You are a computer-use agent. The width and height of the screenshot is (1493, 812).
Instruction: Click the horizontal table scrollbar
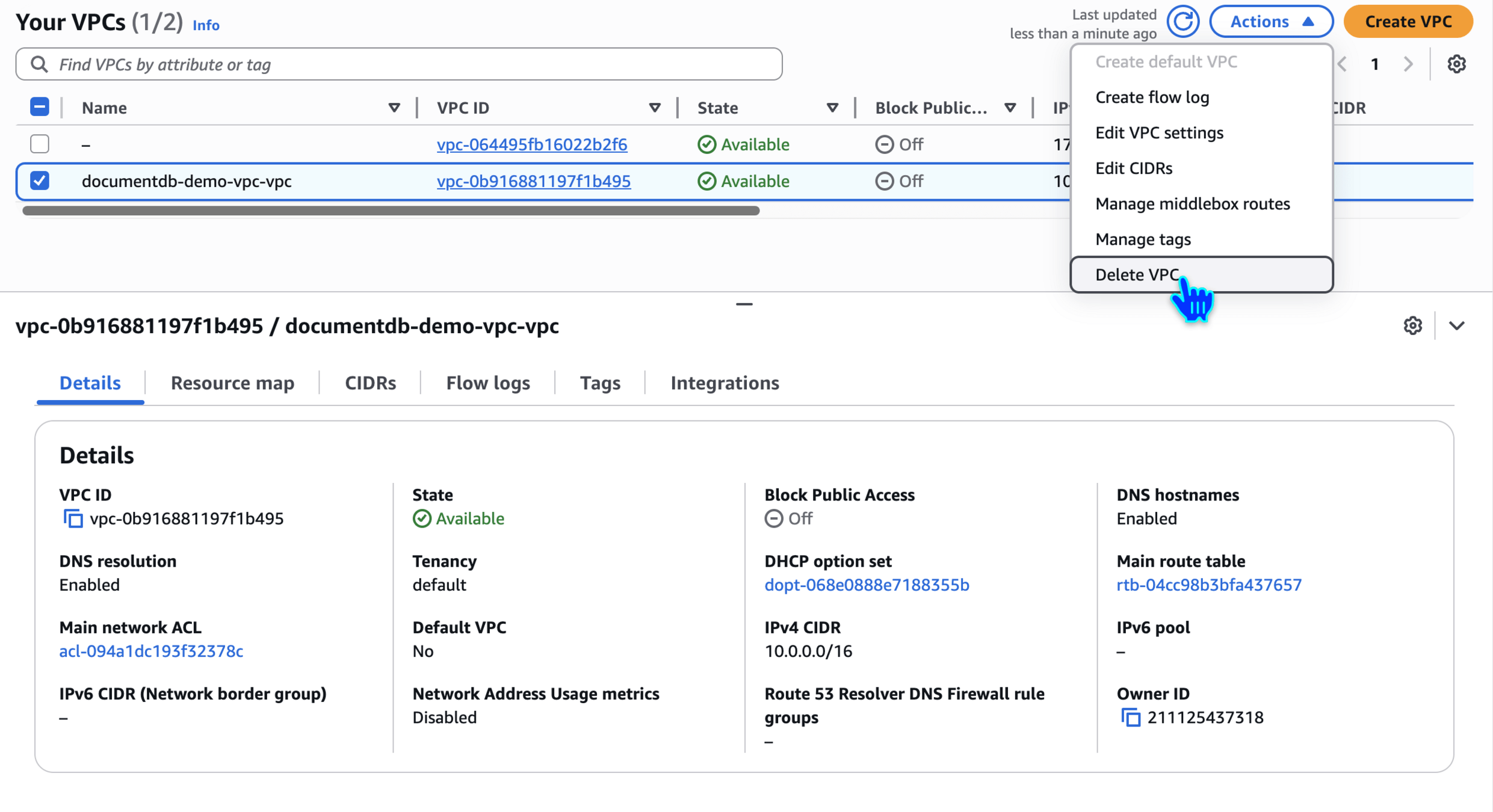click(391, 211)
